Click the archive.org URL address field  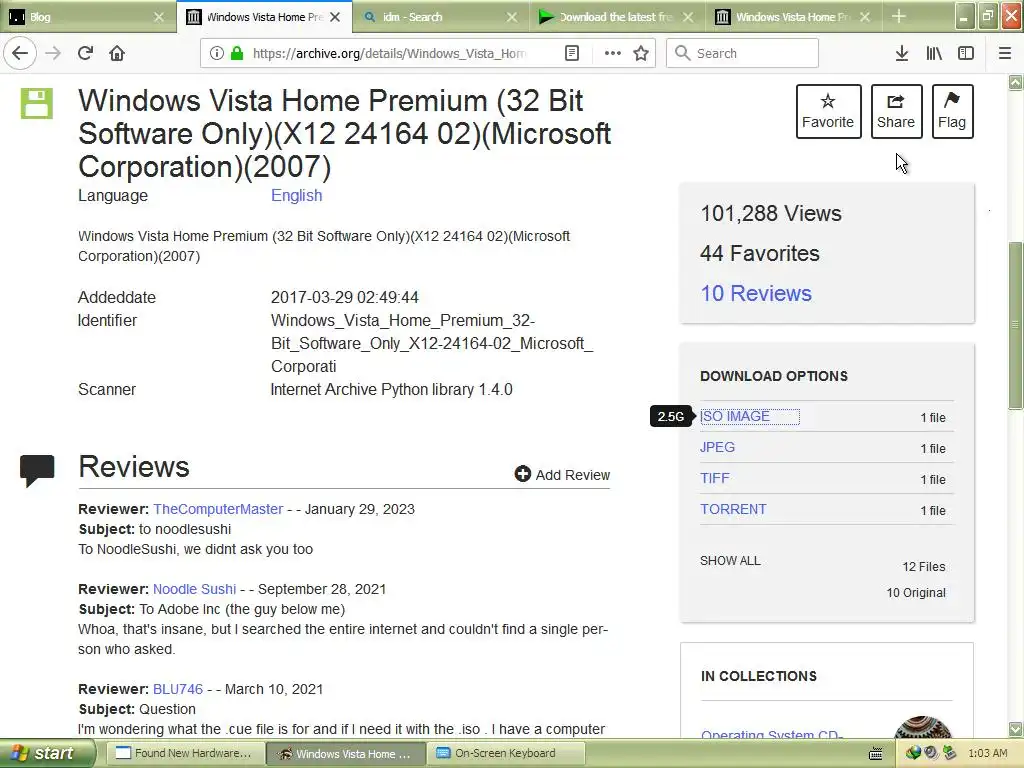point(389,53)
